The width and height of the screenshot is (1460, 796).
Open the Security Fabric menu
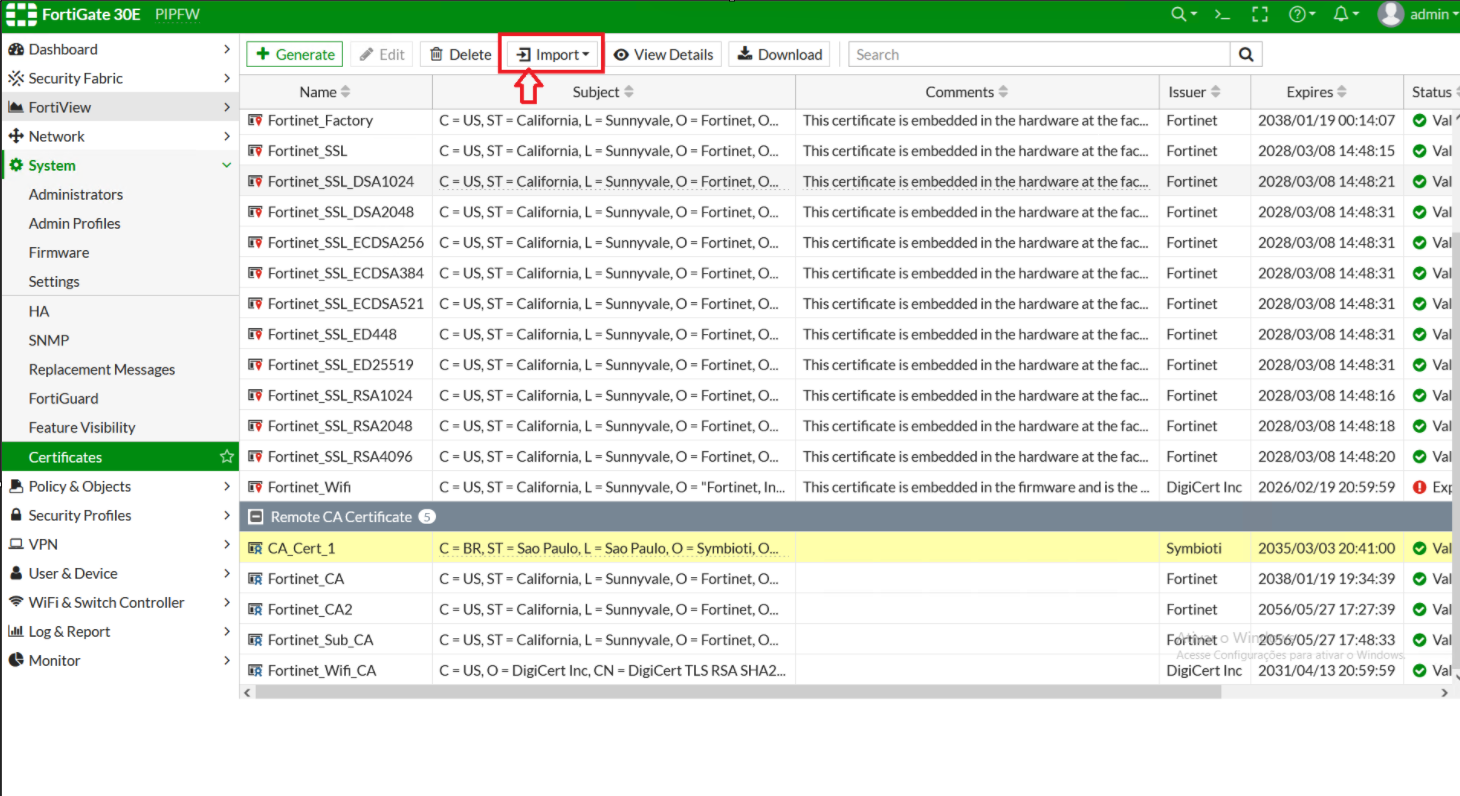[120, 78]
